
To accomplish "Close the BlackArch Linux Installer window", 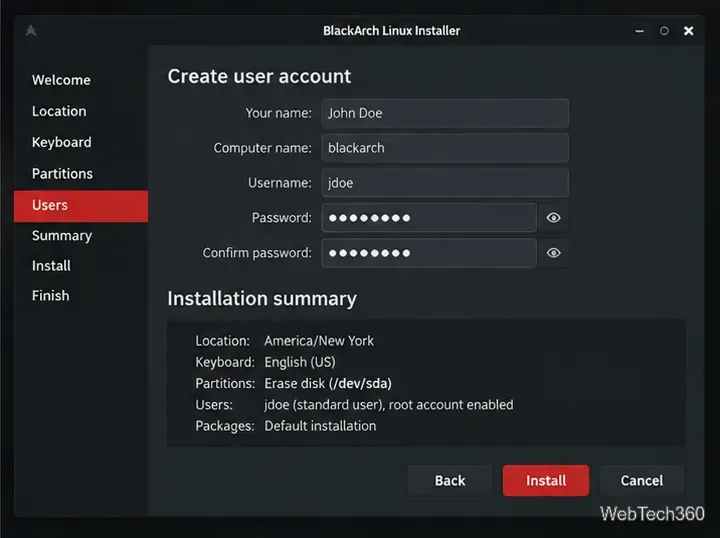I will click(x=688, y=31).
